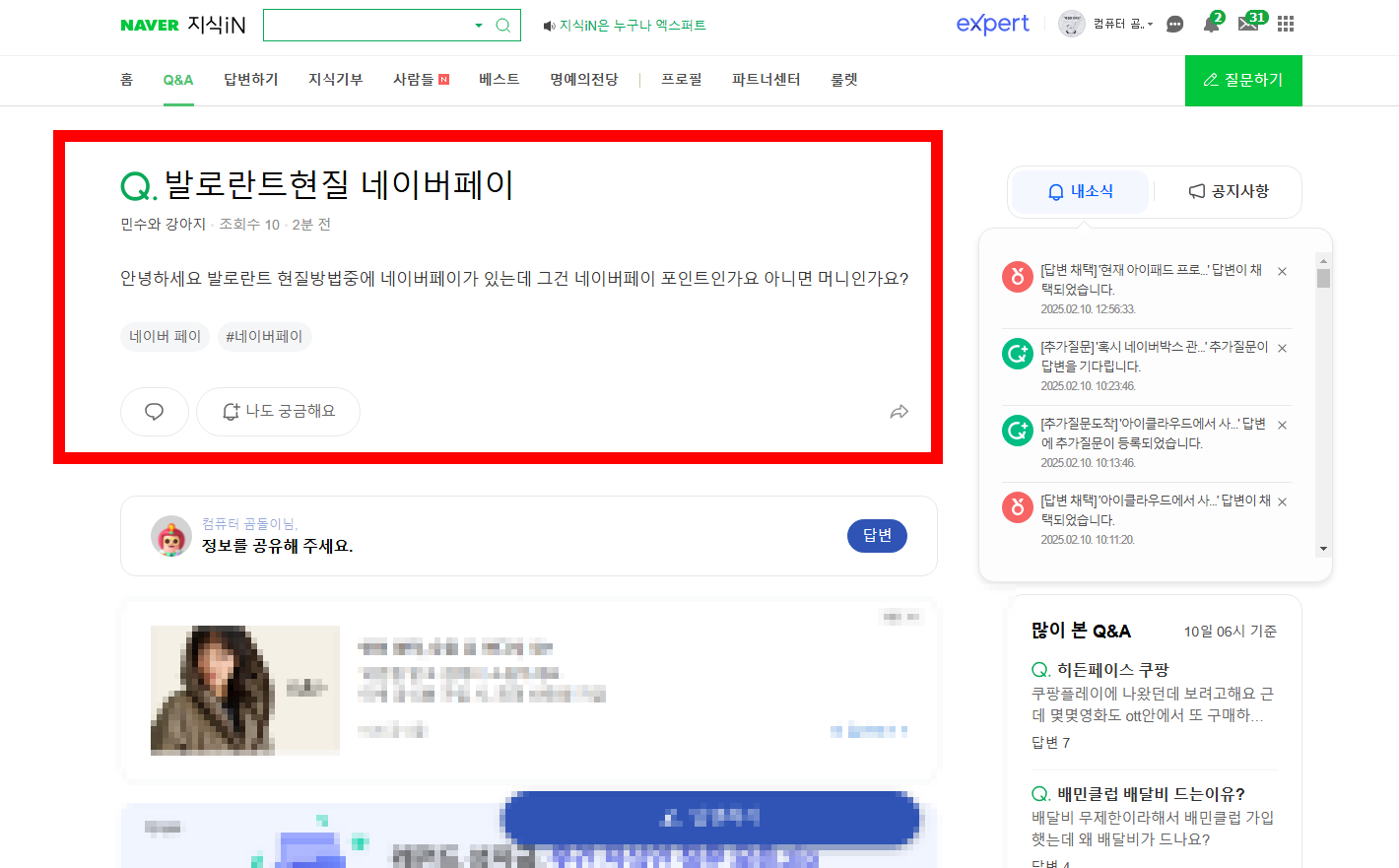This screenshot has height=868, width=1399.
Task: Open the 지식iN은 누구나 엑스퍼트 notice
Action: coord(625,26)
